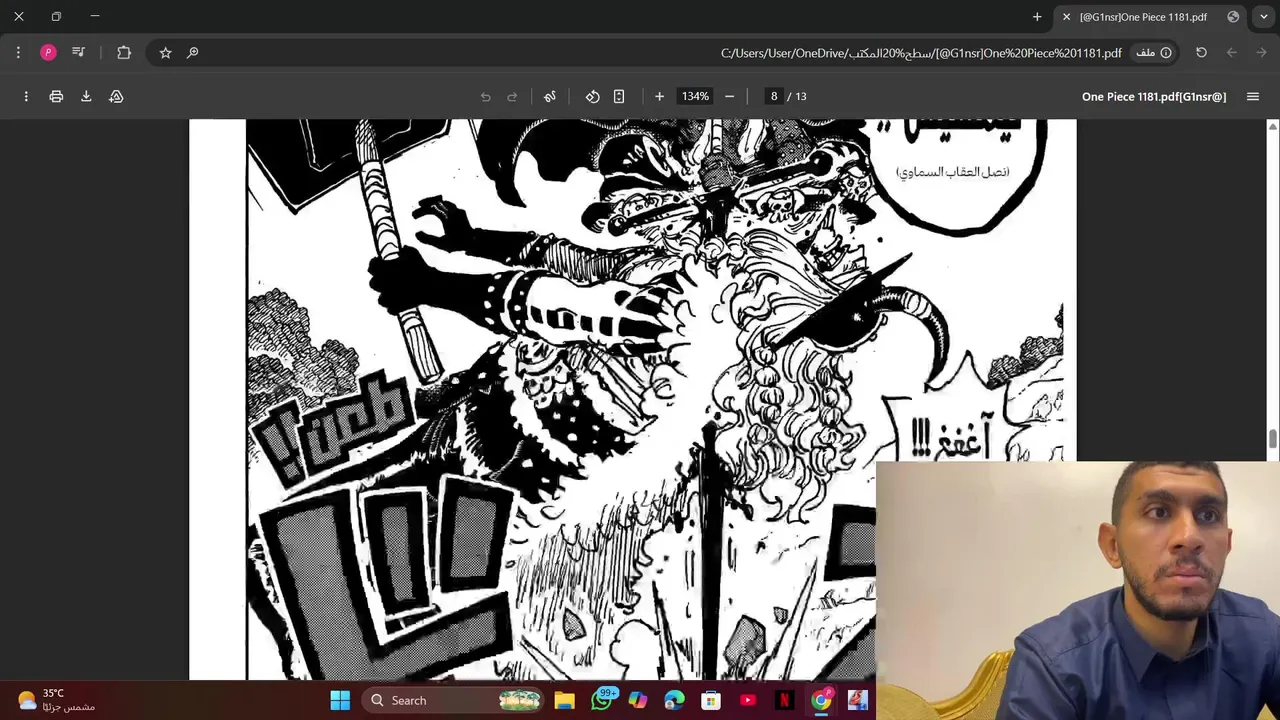
Task: Bookmark this tab with the star
Action: point(165,52)
